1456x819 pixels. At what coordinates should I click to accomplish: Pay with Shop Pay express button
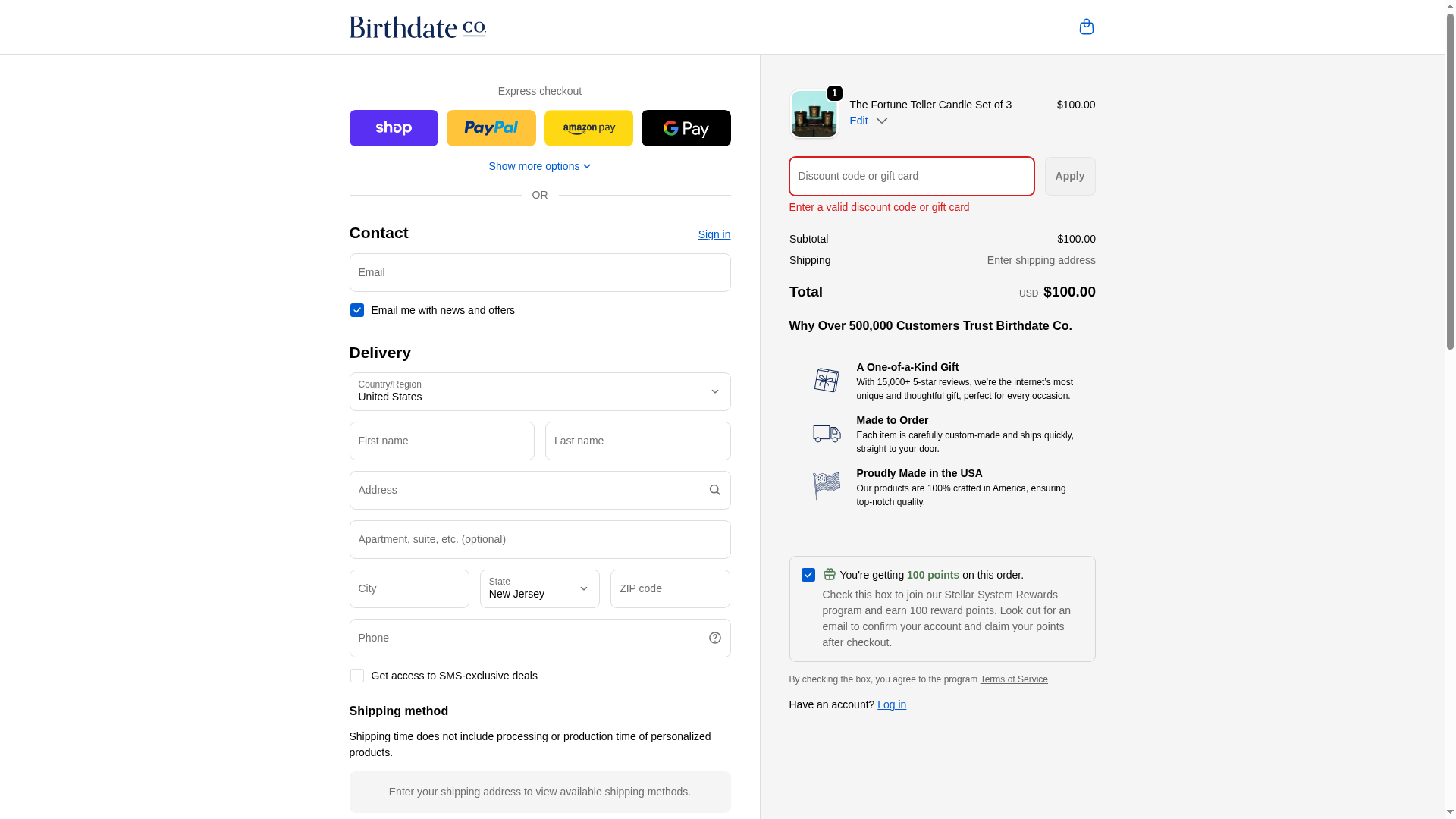(x=394, y=128)
